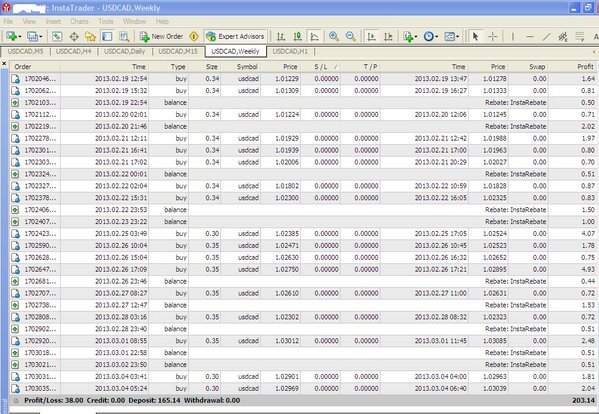
Task: Select the balance row 1702219...
Action: pyautogui.click(x=303, y=126)
